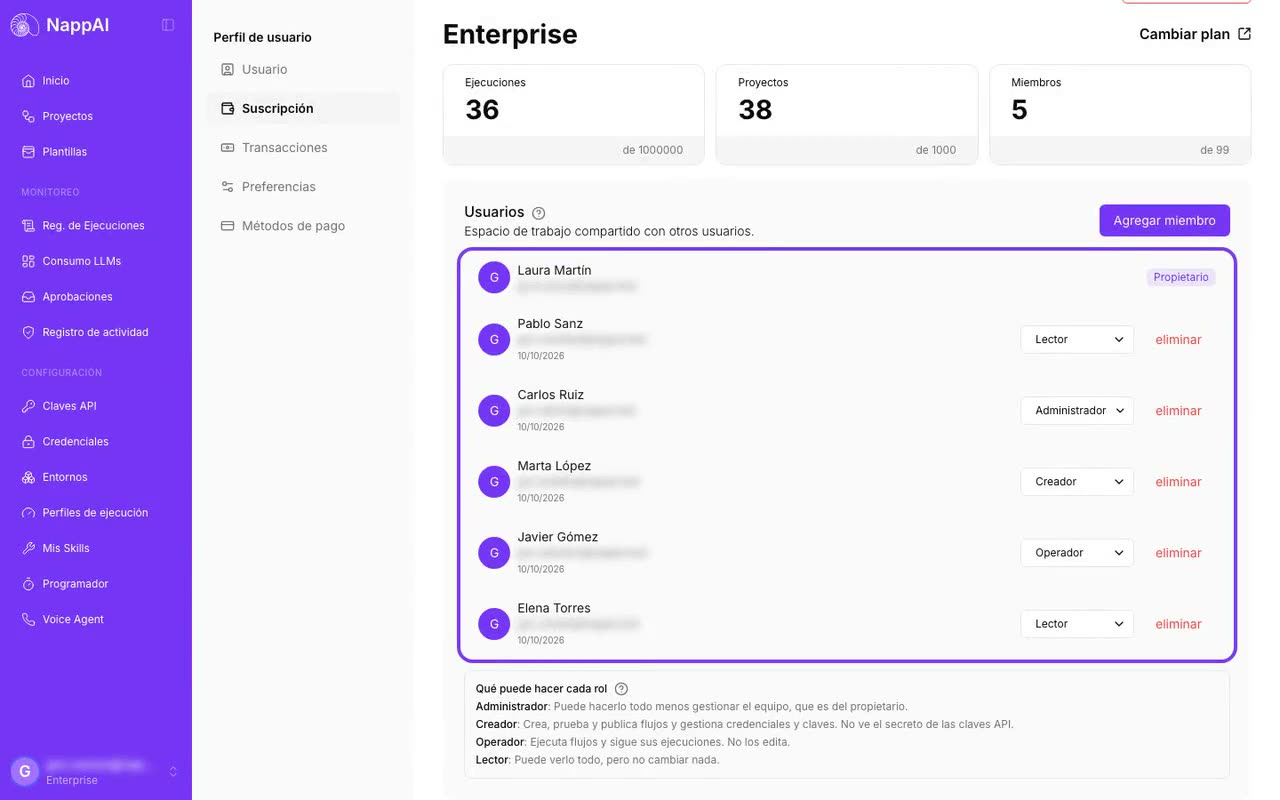Select the Usuario tab label
The image size is (1280, 800).
pos(264,69)
